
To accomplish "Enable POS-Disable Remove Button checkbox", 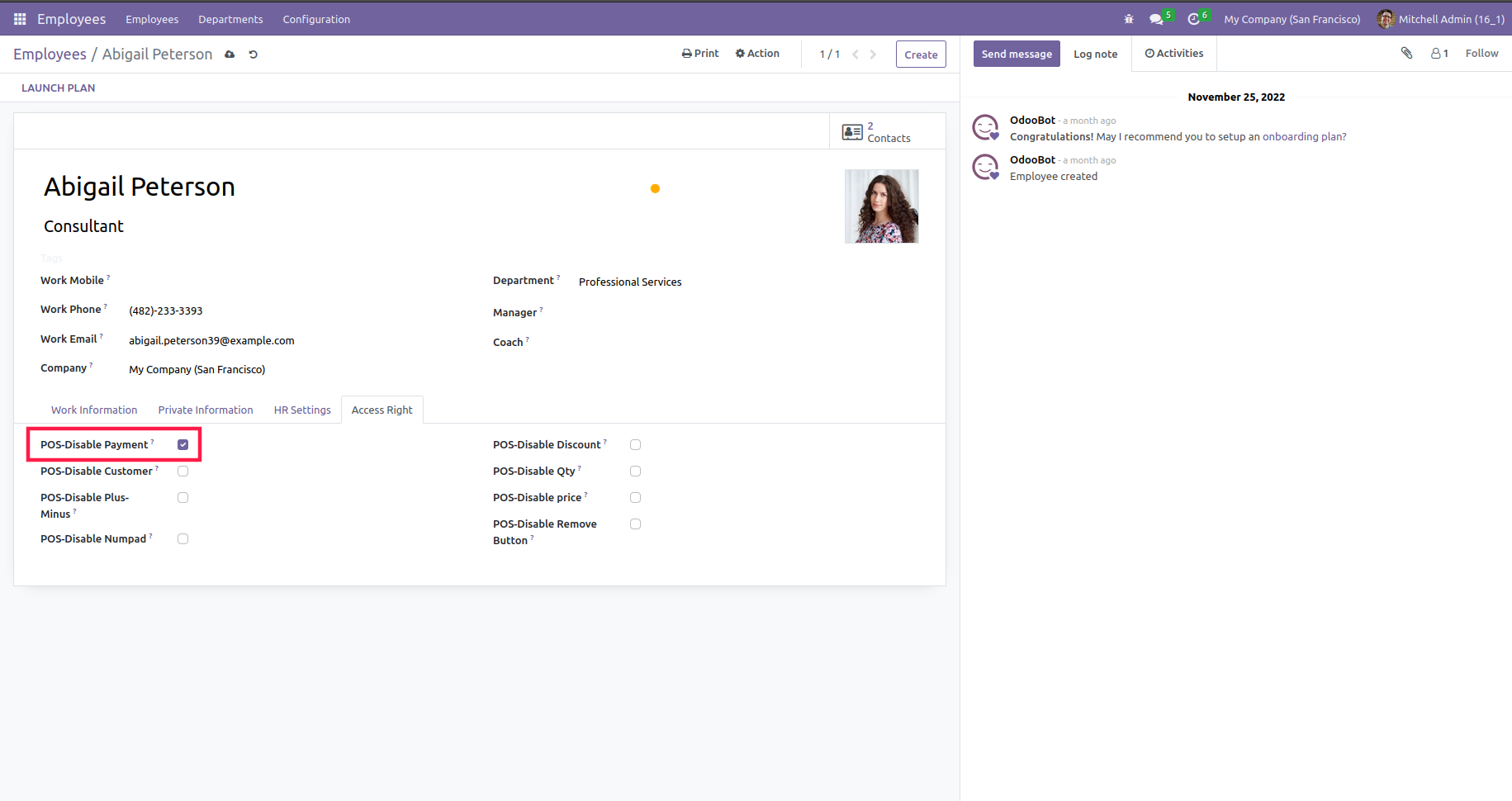I will pos(636,524).
